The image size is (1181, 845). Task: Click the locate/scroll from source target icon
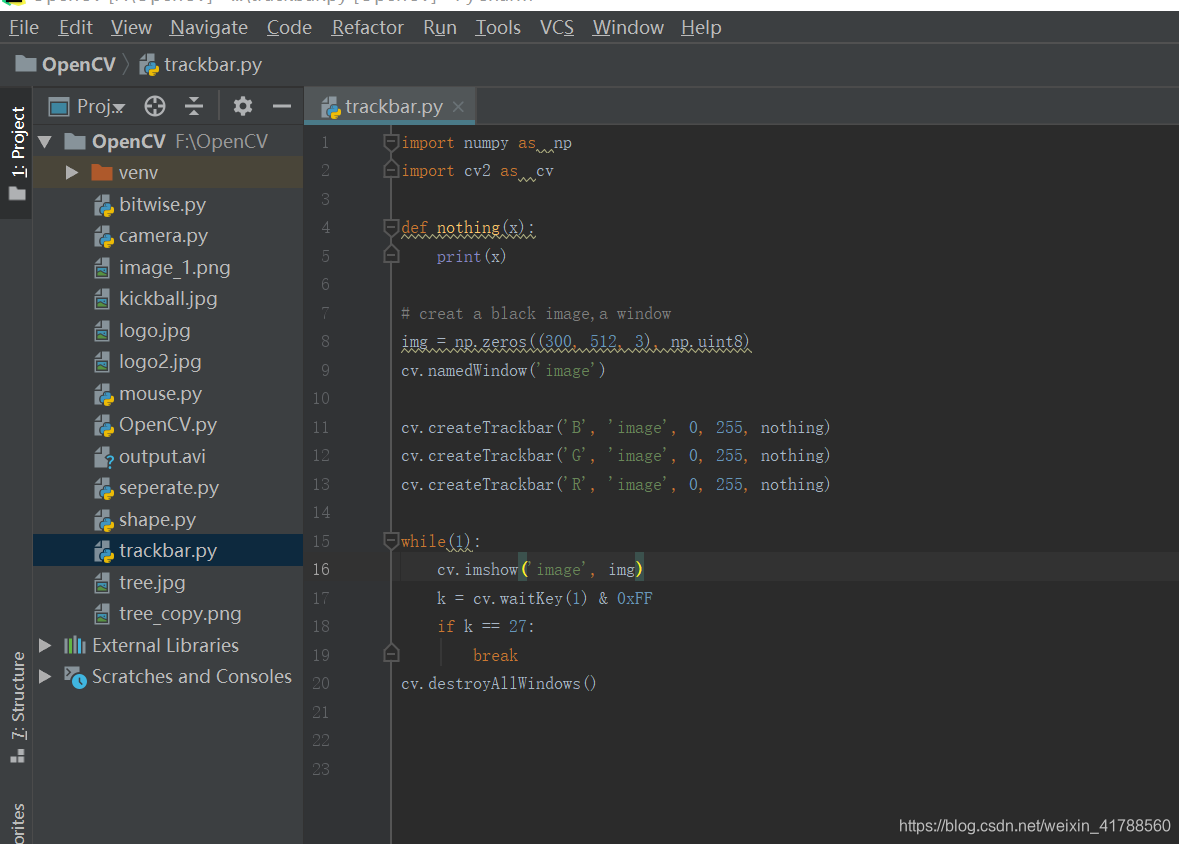(x=154, y=106)
